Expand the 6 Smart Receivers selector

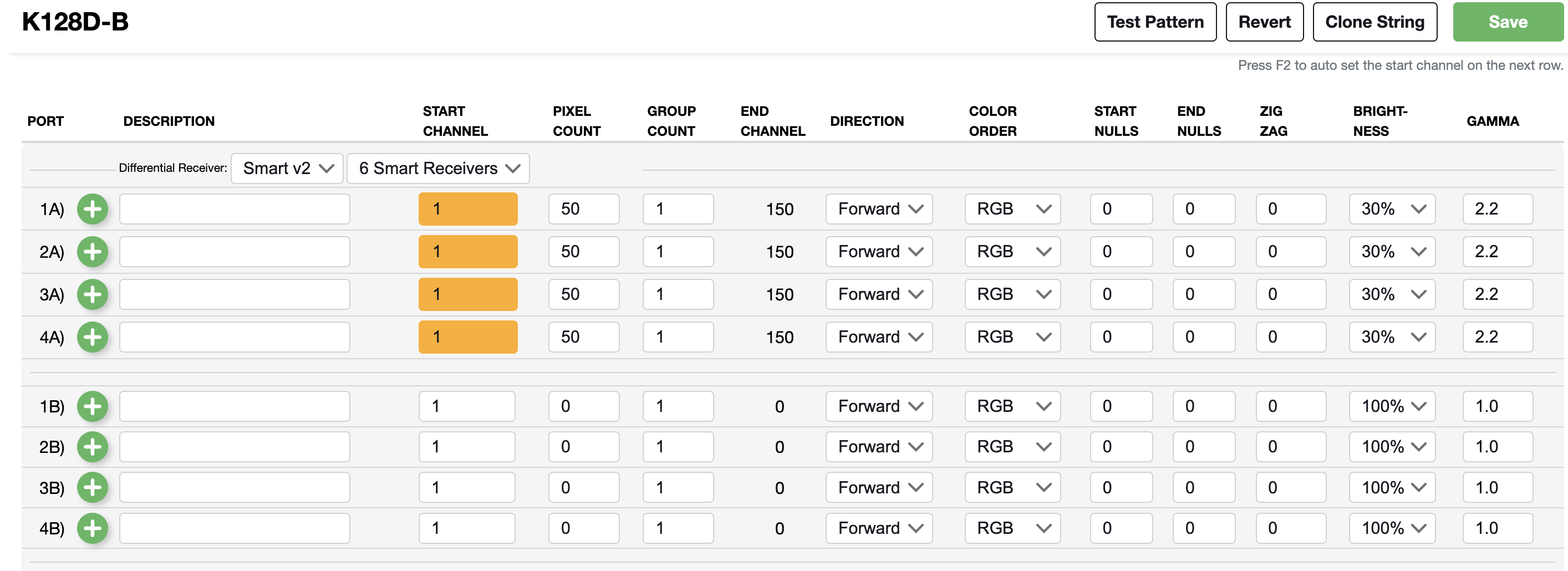pos(437,168)
